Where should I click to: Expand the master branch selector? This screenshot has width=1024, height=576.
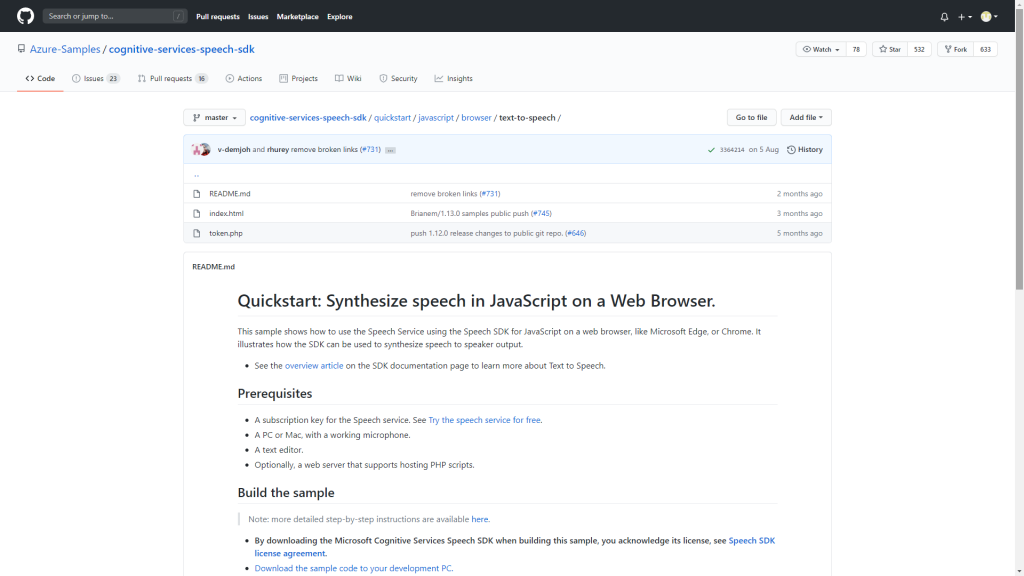pos(214,118)
